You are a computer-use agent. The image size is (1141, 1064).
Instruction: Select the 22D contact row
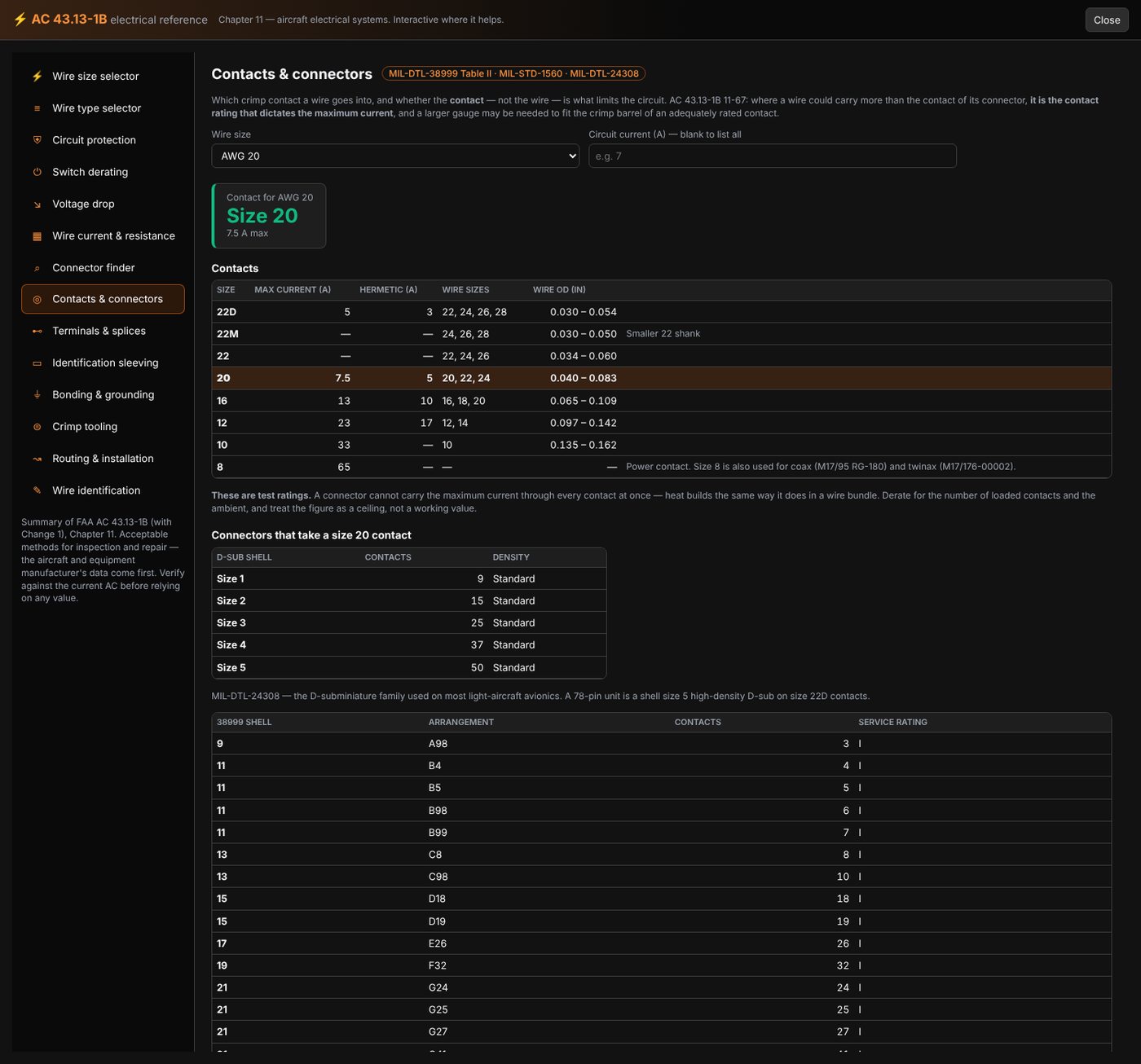661,312
